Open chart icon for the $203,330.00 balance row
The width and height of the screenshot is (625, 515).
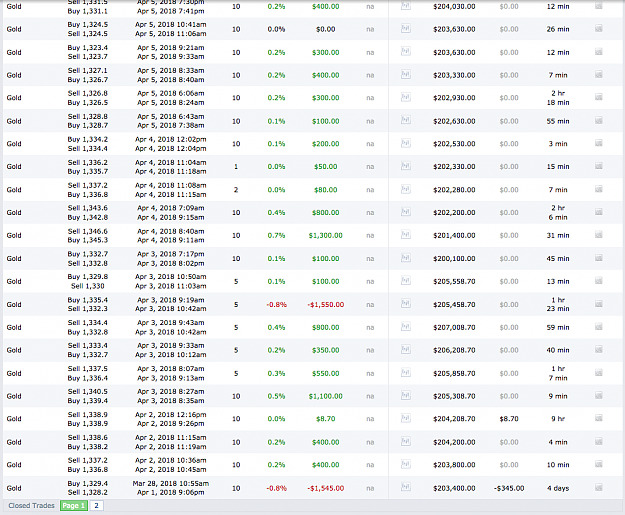tap(406, 75)
